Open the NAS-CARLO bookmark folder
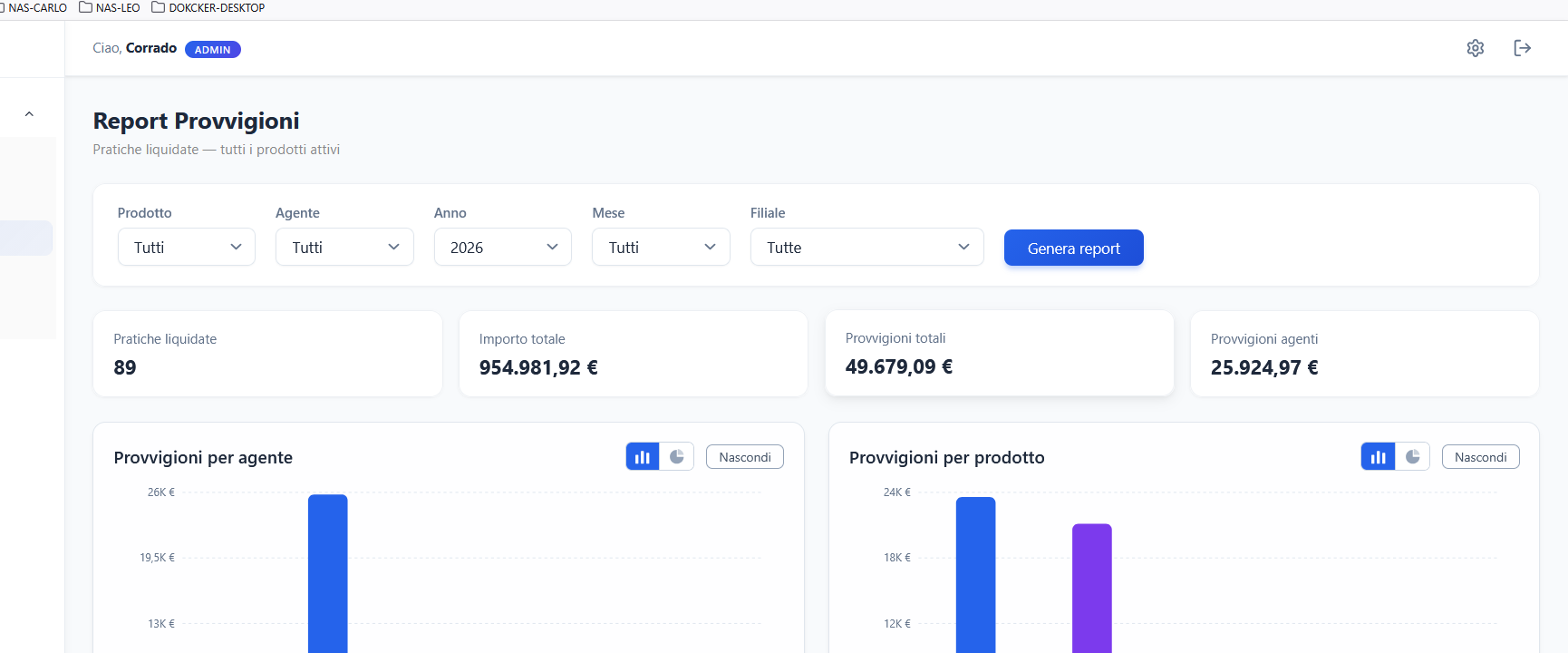 (x=33, y=7)
